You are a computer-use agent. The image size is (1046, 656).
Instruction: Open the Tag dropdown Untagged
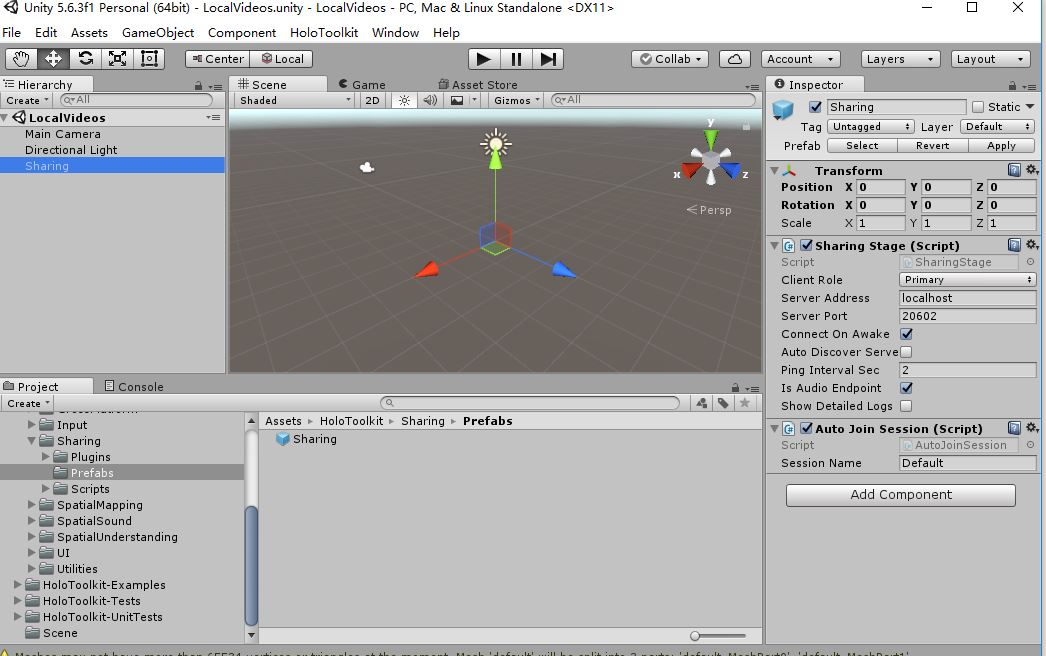tap(870, 127)
